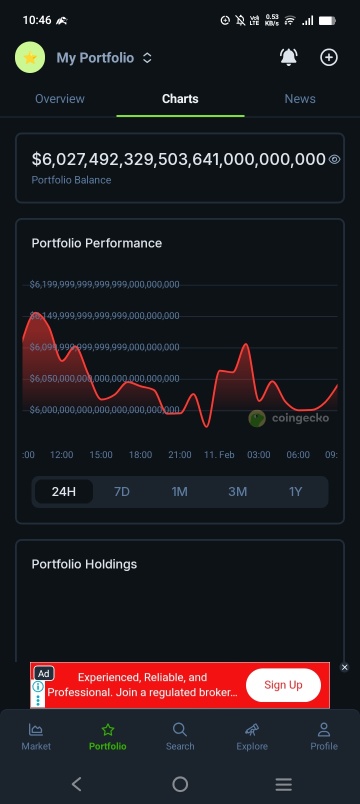Switch to the Overview tab
This screenshot has width=360, height=804.
[59, 98]
